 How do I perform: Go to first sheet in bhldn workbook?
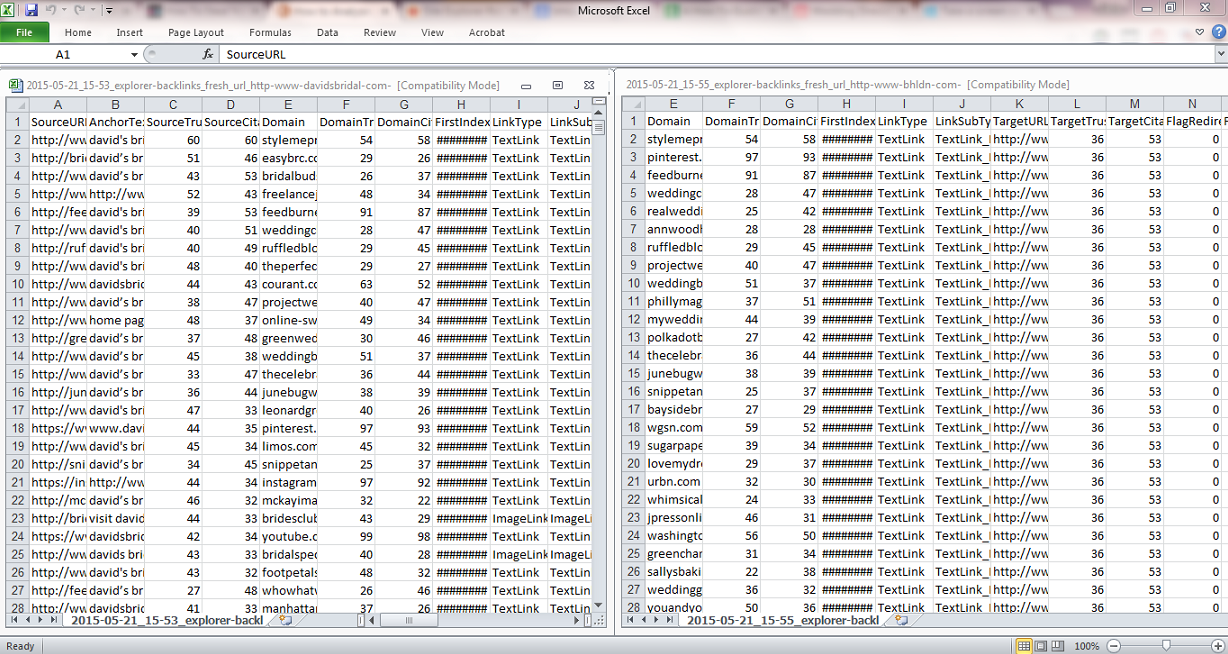[x=628, y=620]
